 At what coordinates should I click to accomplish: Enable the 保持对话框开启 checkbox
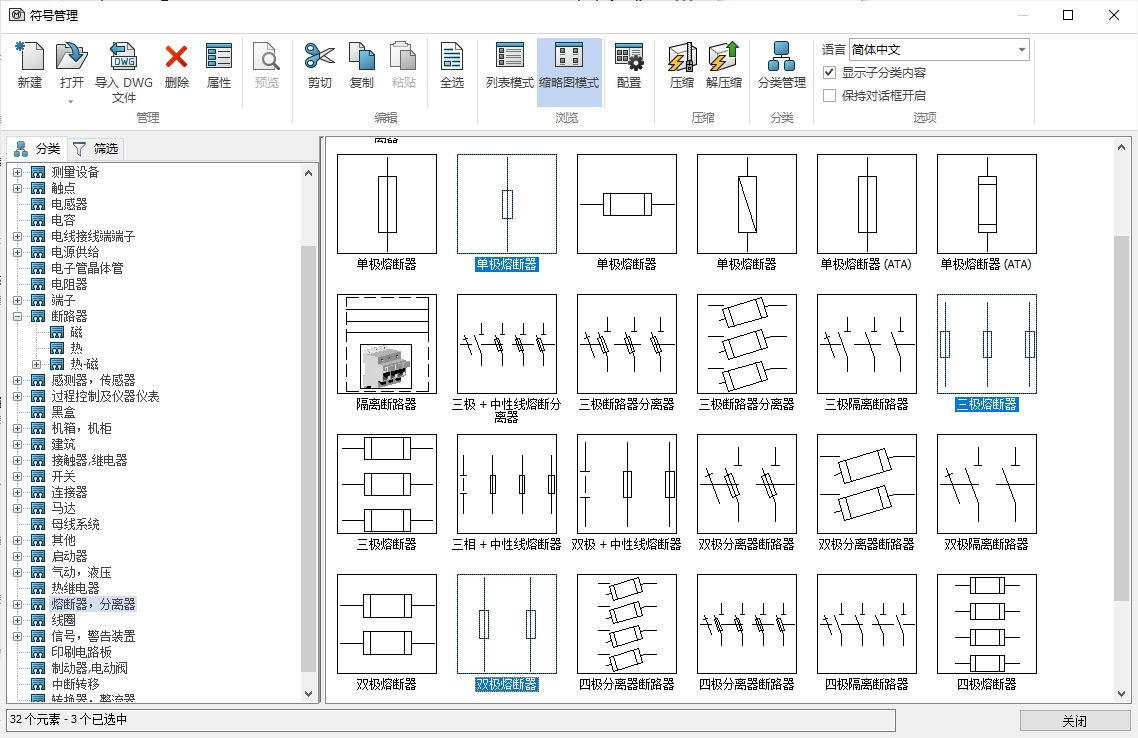tap(829, 96)
